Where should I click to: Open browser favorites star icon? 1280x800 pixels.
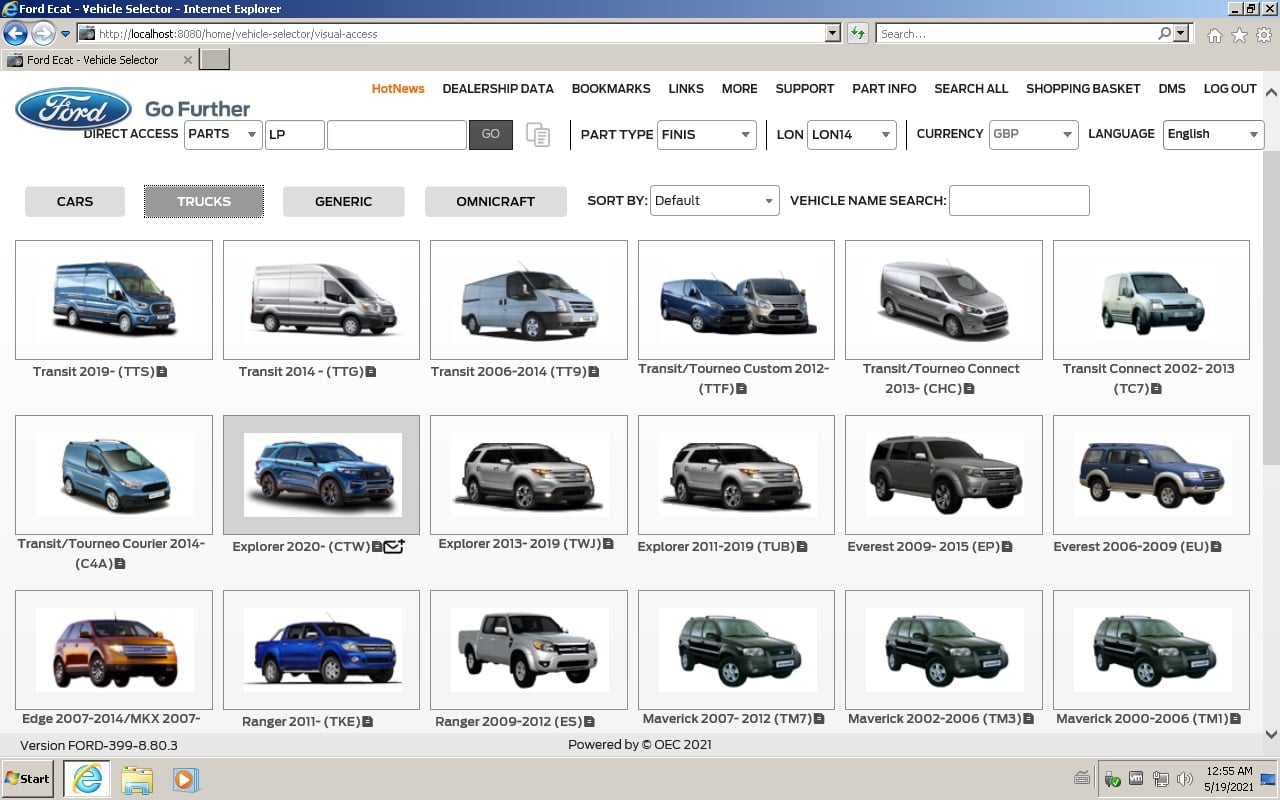tap(1239, 35)
